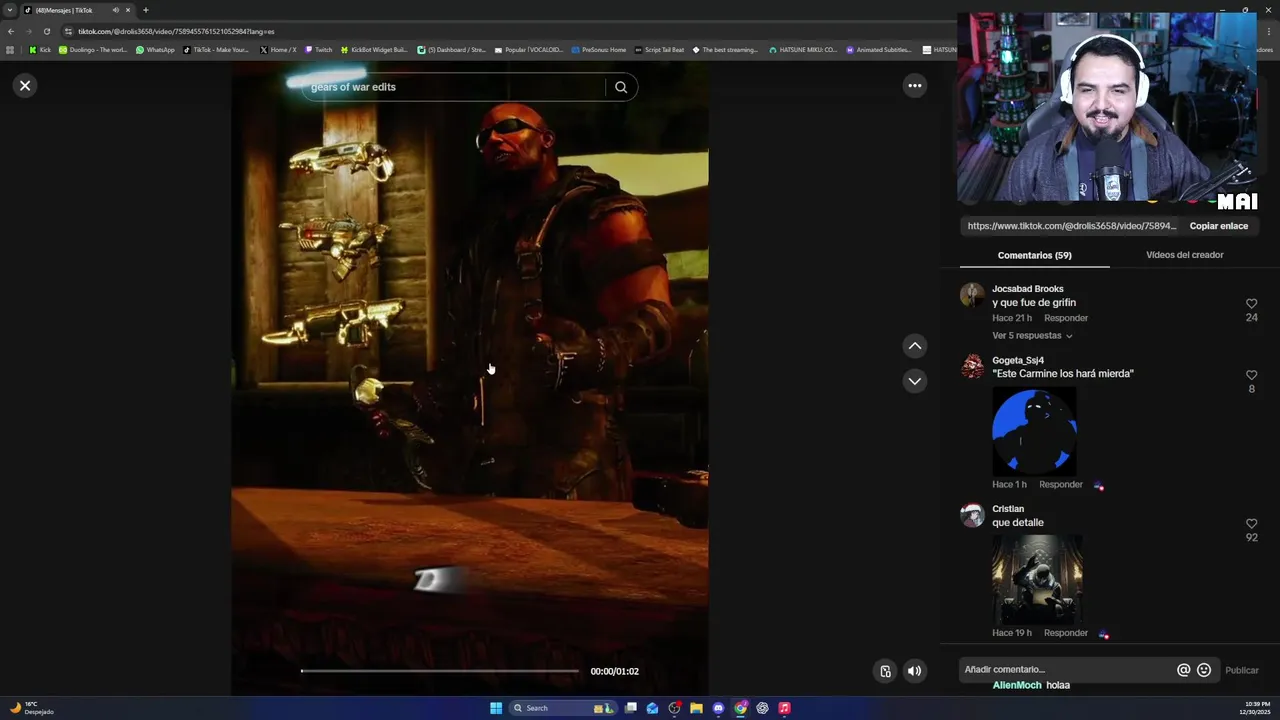Click Gogeta_Ssj4's avatar picture
1280x720 pixels.
pos(972,366)
